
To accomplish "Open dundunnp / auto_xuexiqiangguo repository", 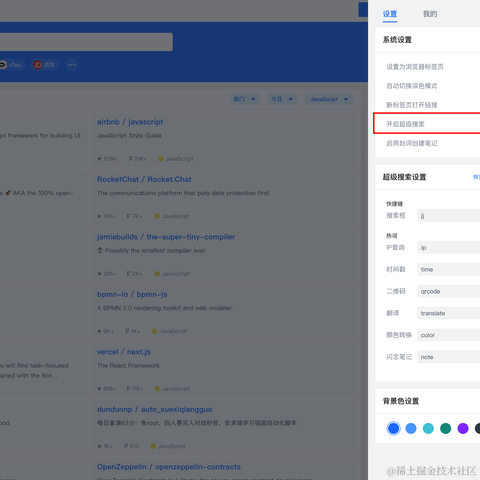I will click(154, 409).
